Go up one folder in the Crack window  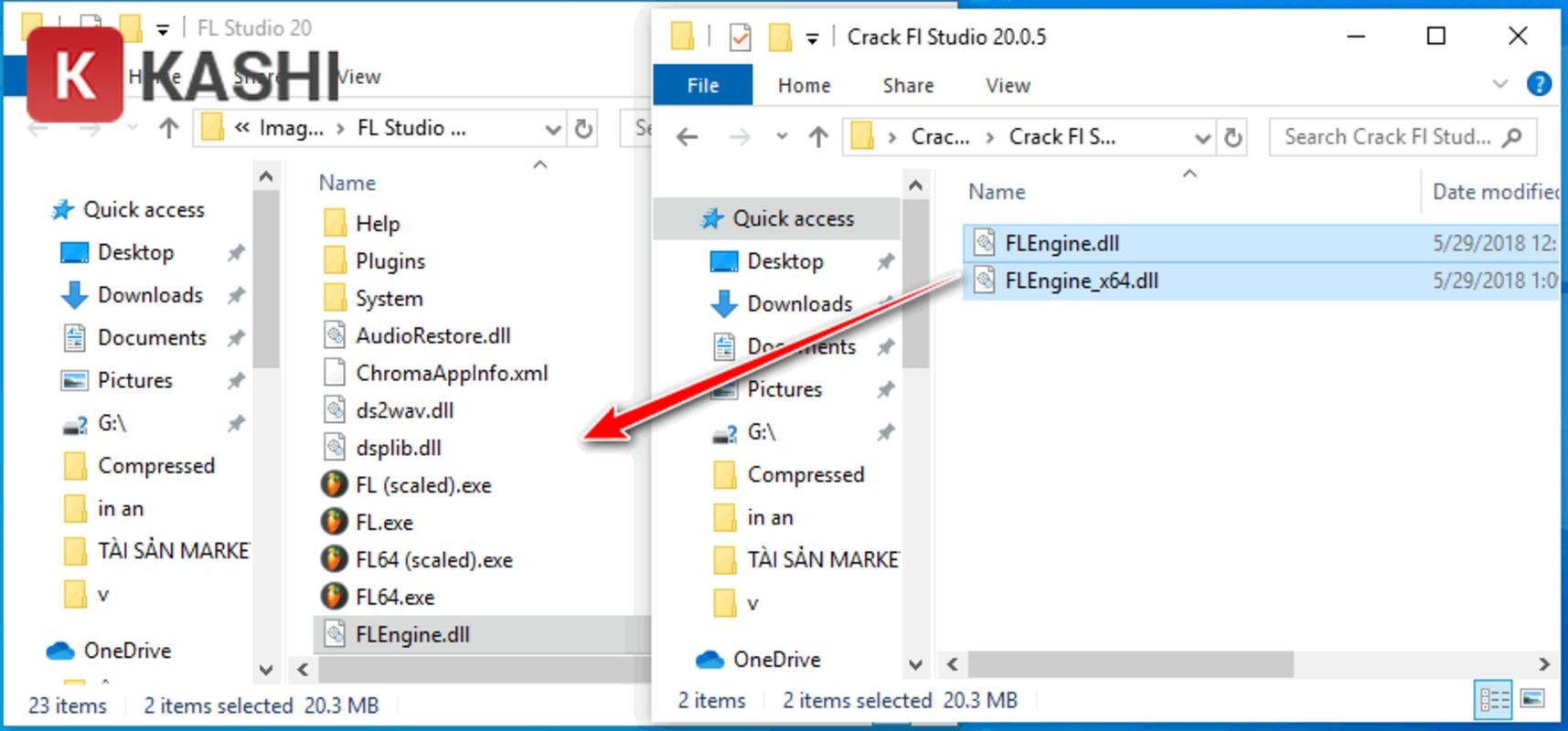tap(818, 137)
